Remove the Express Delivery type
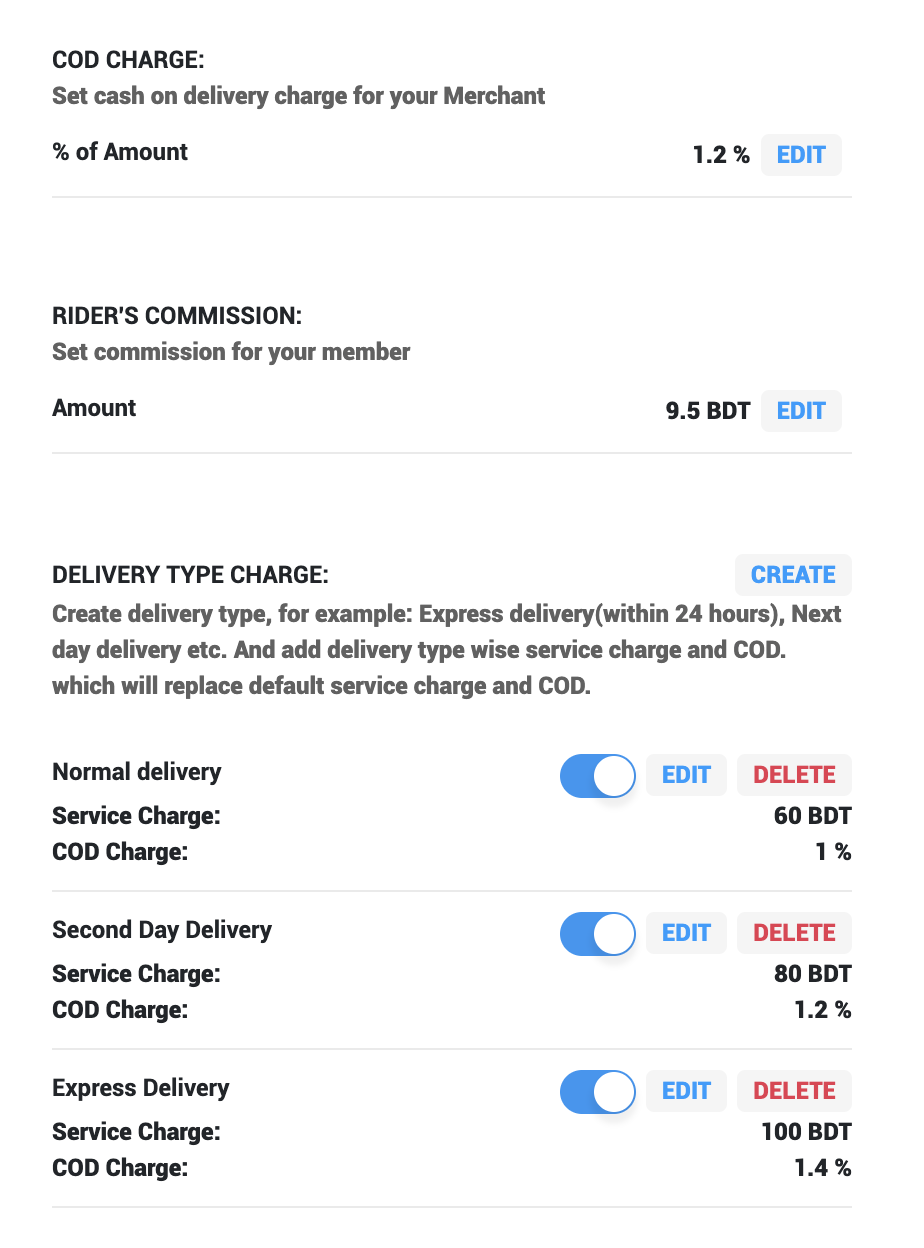Screen dimensions: 924x1248 coord(794,1091)
